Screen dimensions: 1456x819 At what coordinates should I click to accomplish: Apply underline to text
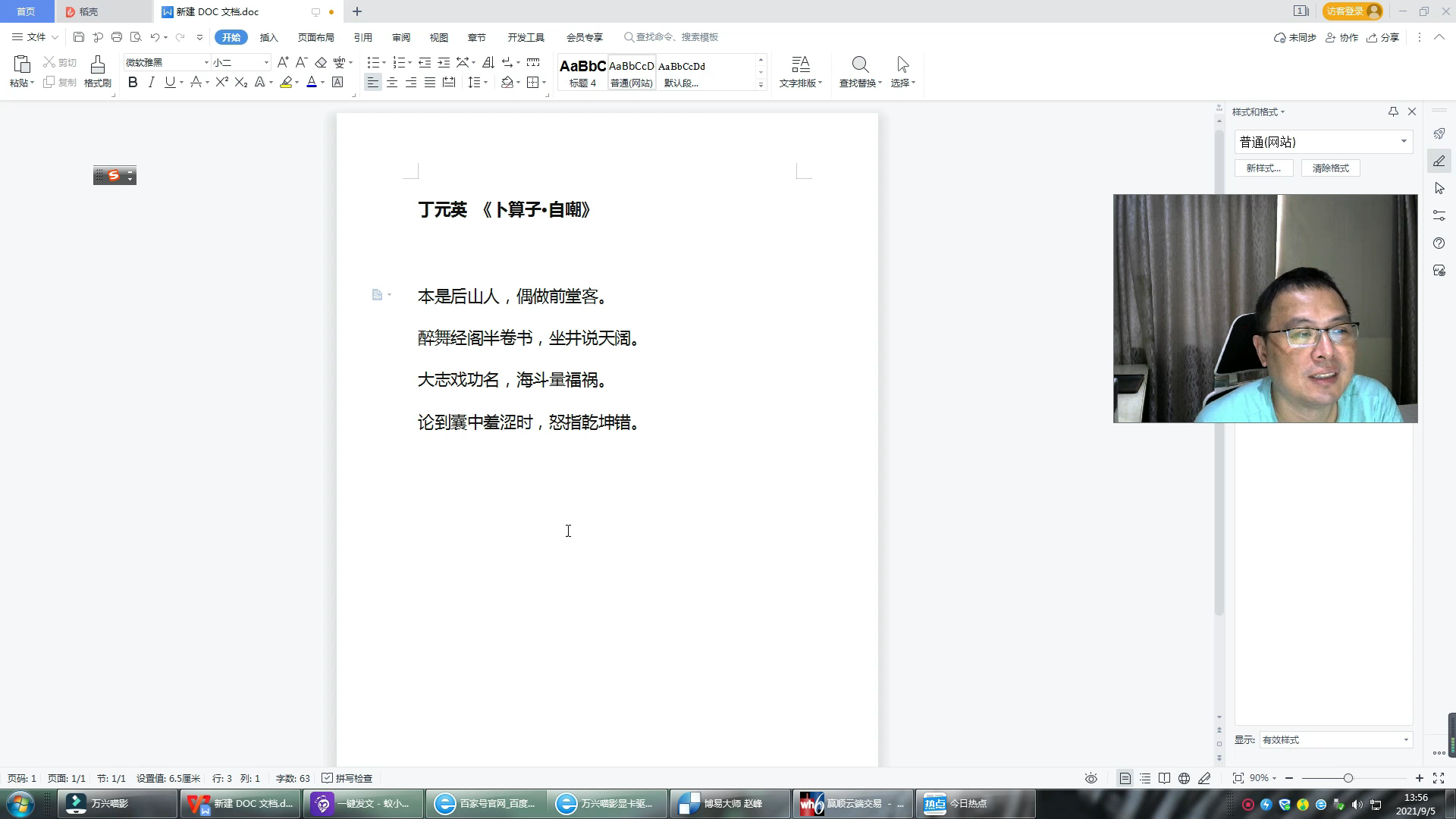(x=170, y=83)
